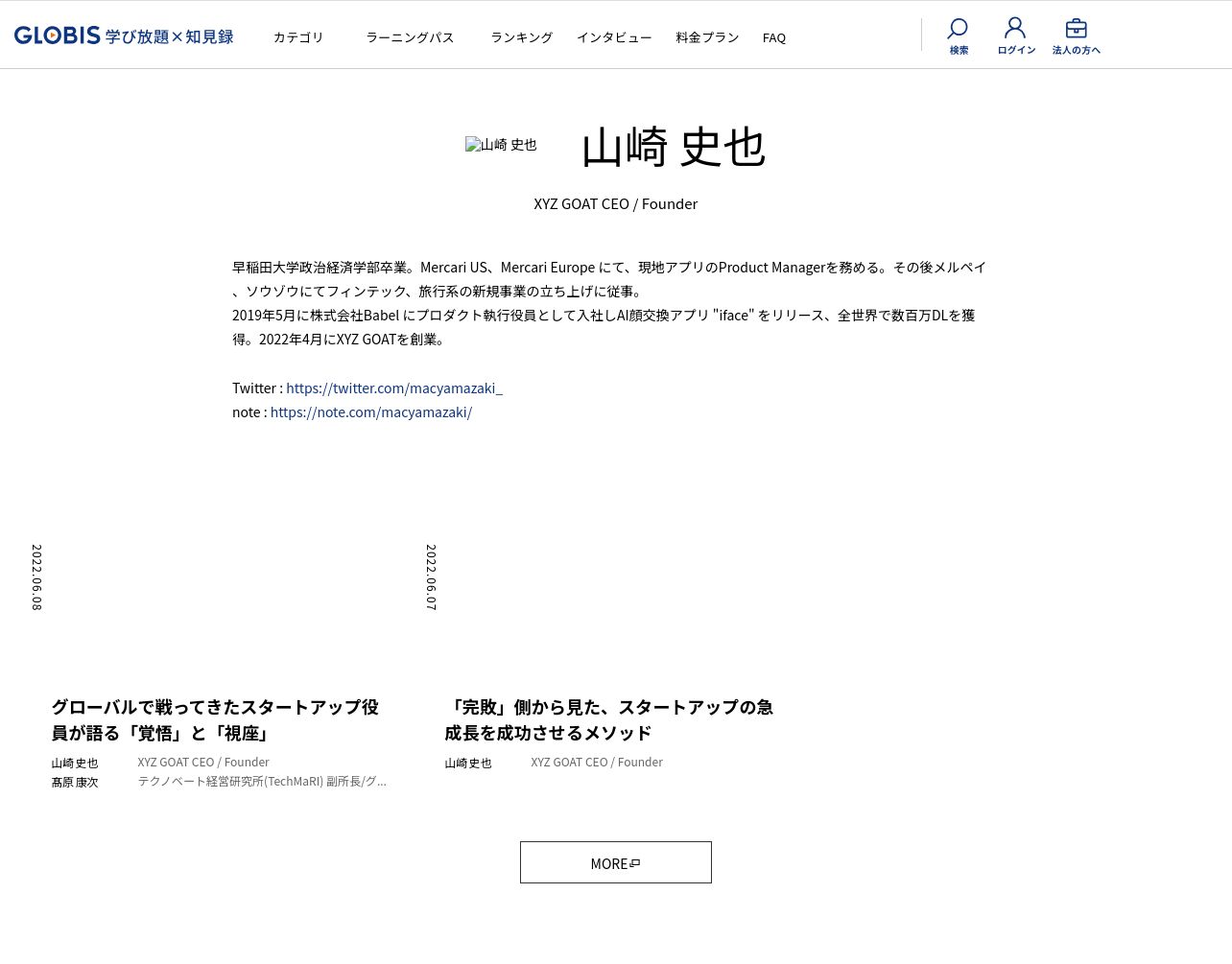Open the note.com macyamazaki link
Image resolution: width=1232 pixels, height=964 pixels.
point(371,411)
